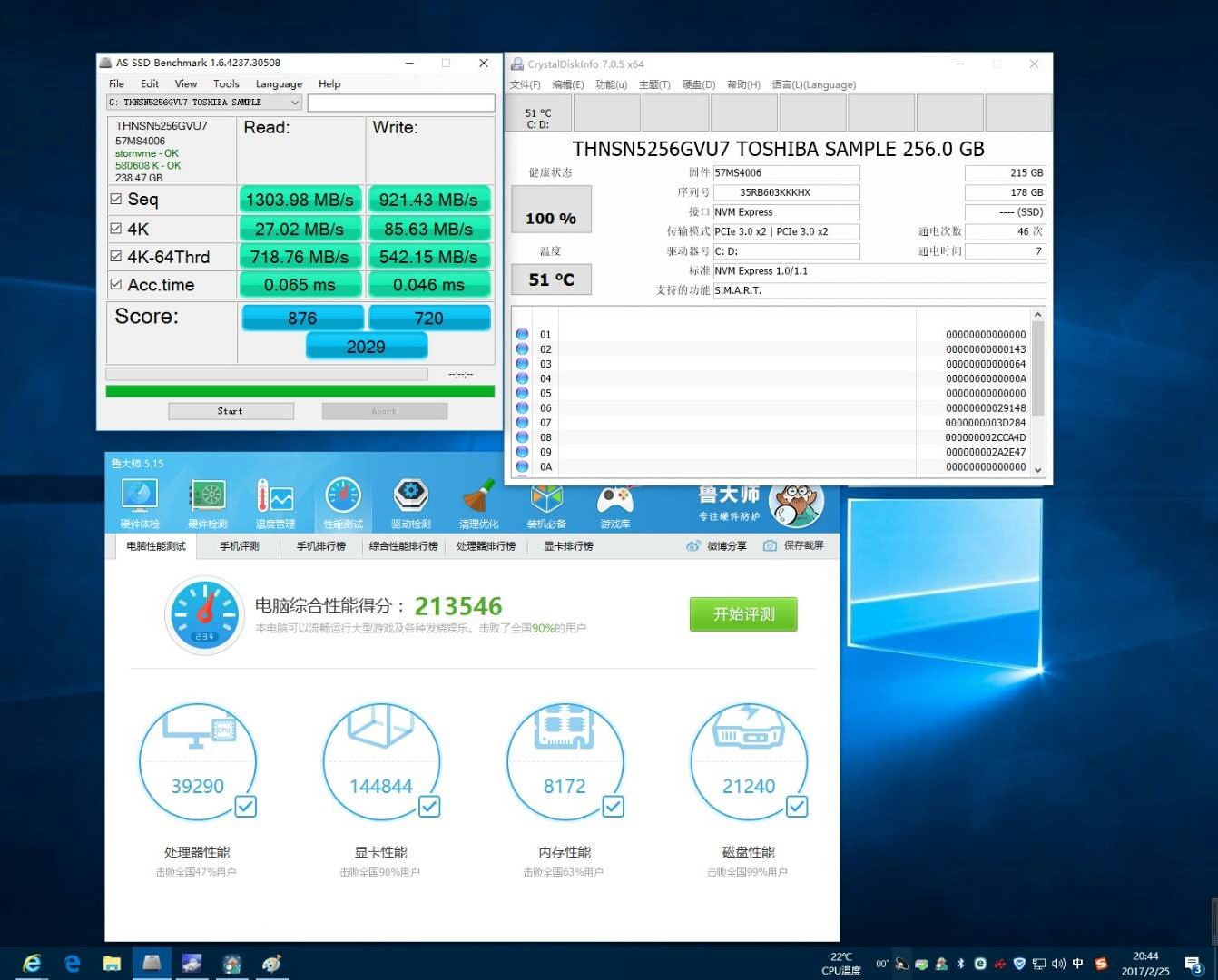This screenshot has height=980, width=1218.
Task: Click the SMART list vertical scrollbar thumb
Action: tap(1038, 369)
